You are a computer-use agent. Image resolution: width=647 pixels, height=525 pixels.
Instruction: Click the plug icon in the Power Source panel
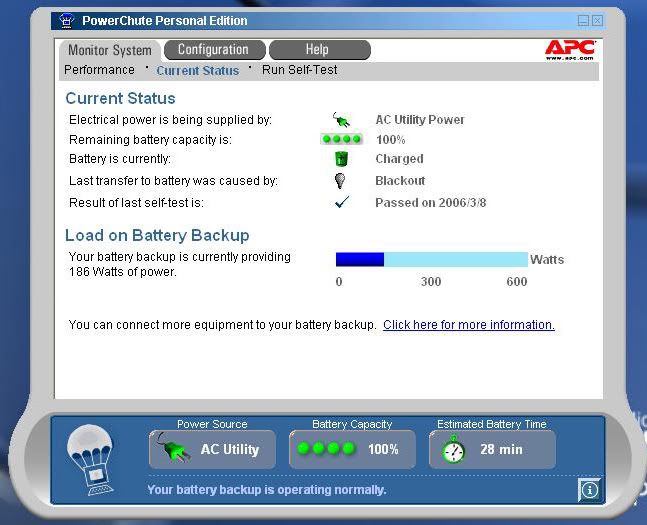tap(174, 448)
